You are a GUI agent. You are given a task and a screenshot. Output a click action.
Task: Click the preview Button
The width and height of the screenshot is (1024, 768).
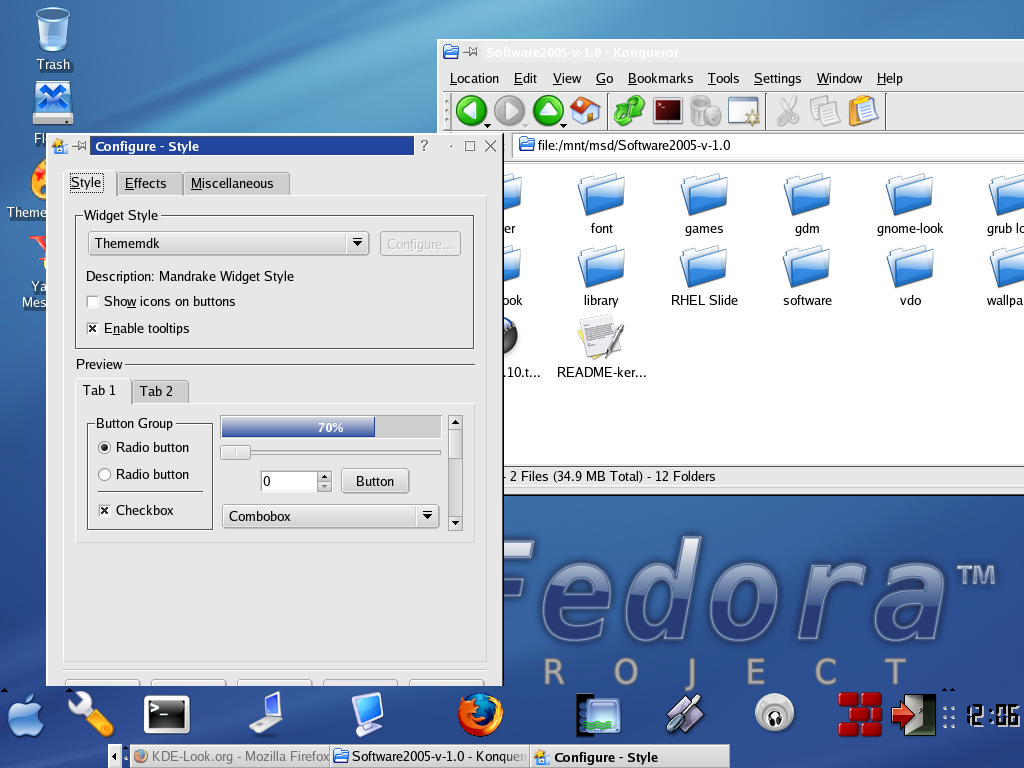[x=375, y=481]
